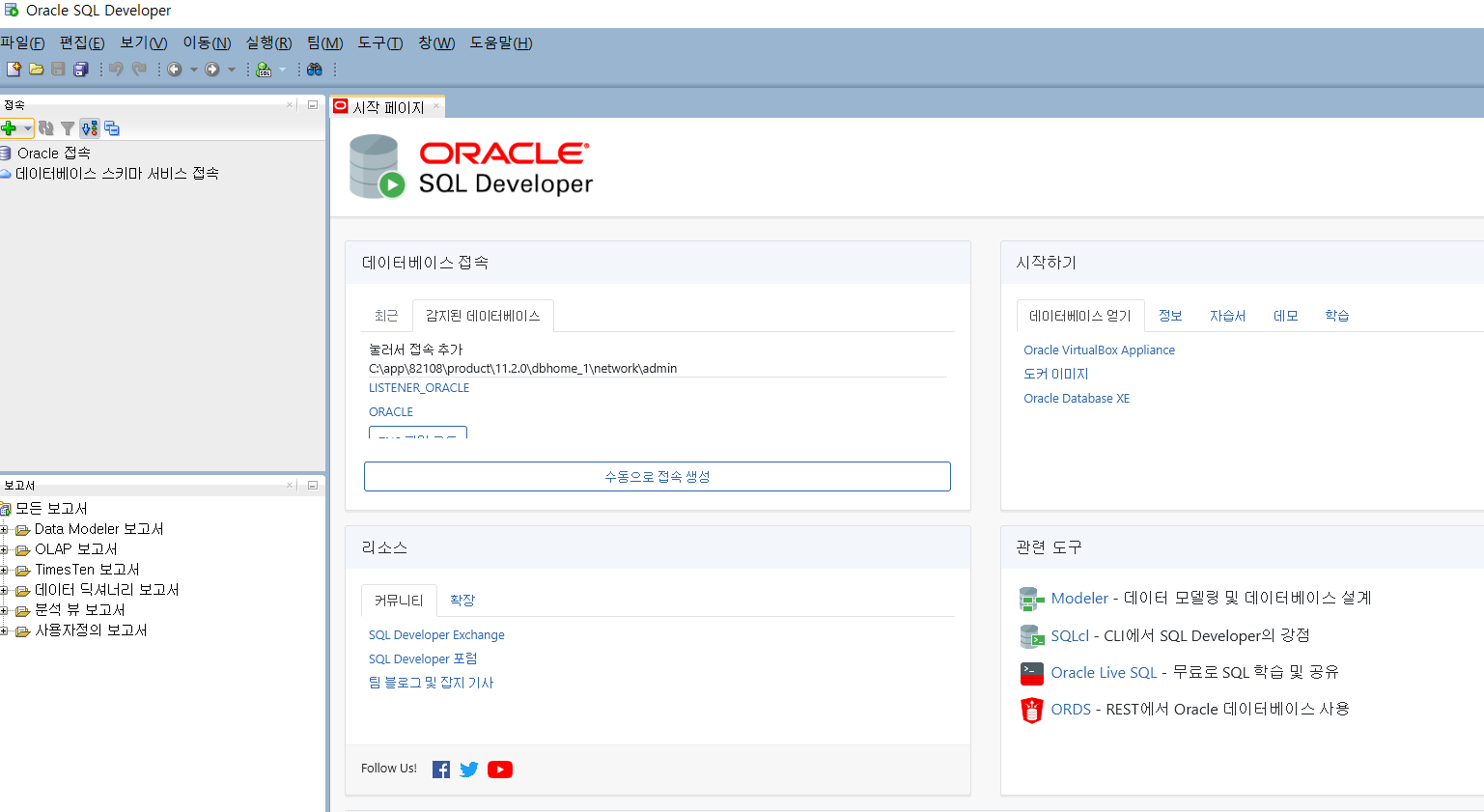The image size is (1484, 812).
Task: Open the 팀(M) menu
Action: [325, 42]
